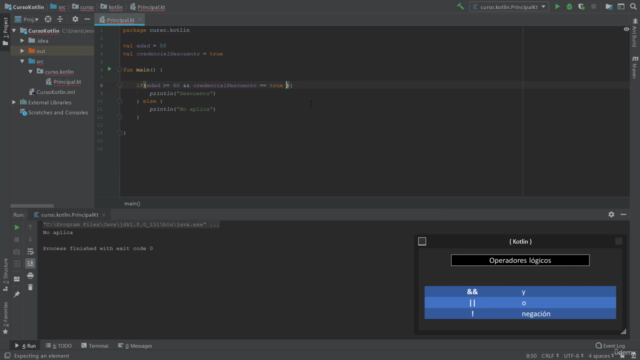Image resolution: width=640 pixels, height=360 pixels.
Task: Open Ant Build side panel
Action: coord(634,33)
